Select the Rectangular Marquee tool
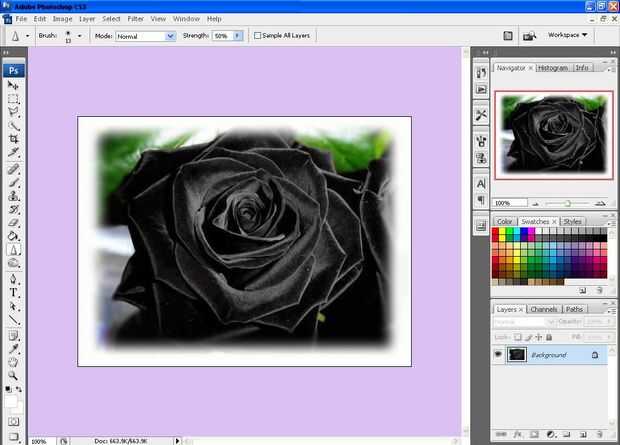The height and width of the screenshot is (445, 620). pyautogui.click(x=13, y=99)
